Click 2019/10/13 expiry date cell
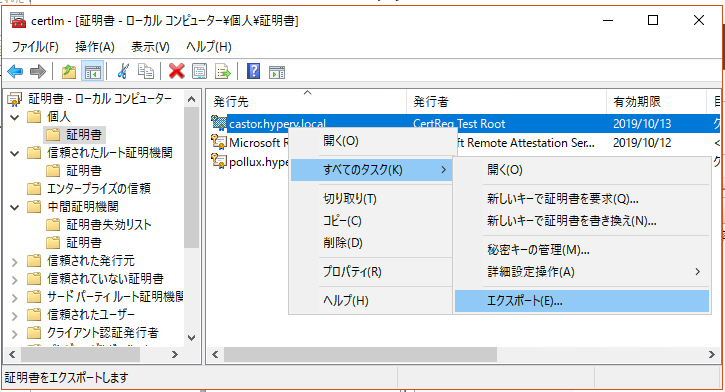Screen dimensions: 725x392 (x=642, y=123)
